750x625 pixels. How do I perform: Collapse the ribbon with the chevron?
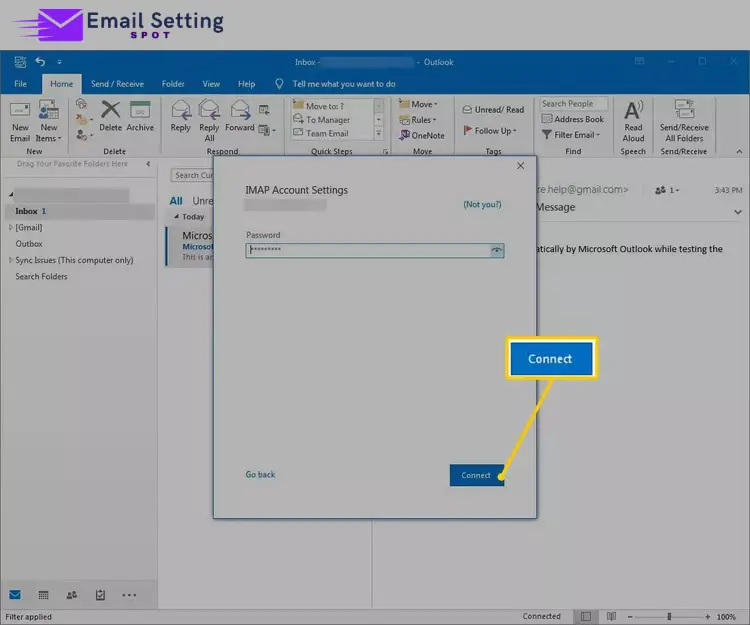(739, 152)
